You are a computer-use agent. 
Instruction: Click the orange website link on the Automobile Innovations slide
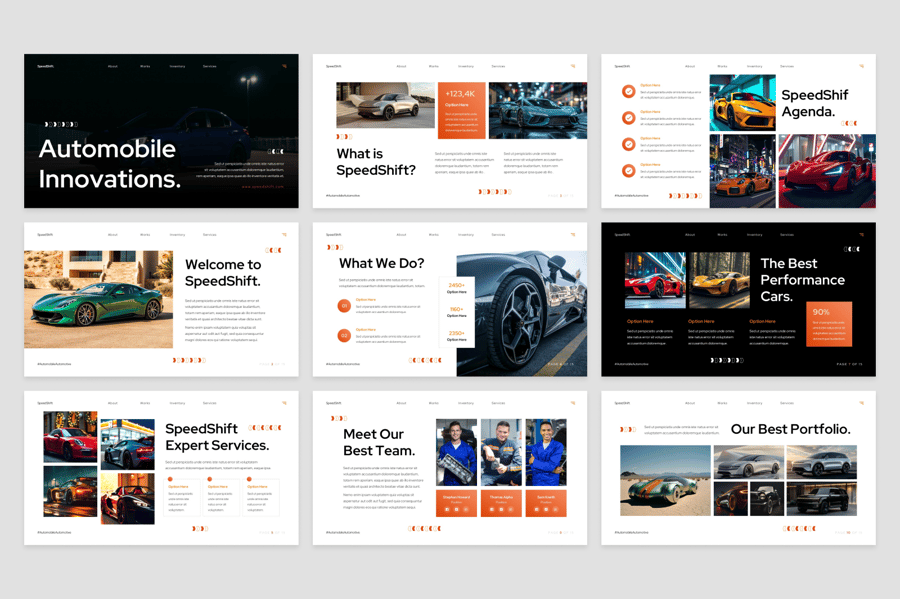(262, 186)
